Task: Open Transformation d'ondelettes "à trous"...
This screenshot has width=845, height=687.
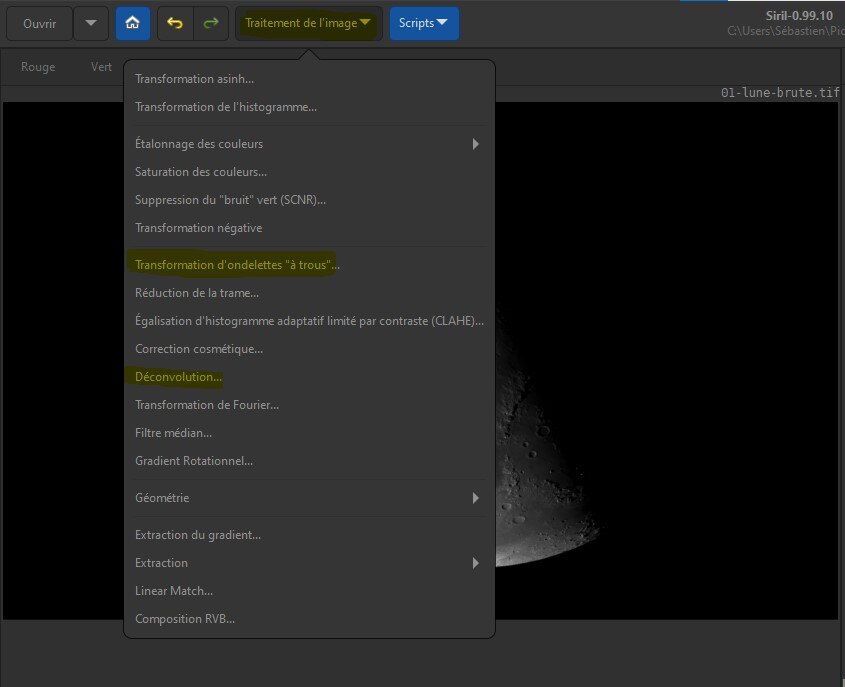Action: 309,265
